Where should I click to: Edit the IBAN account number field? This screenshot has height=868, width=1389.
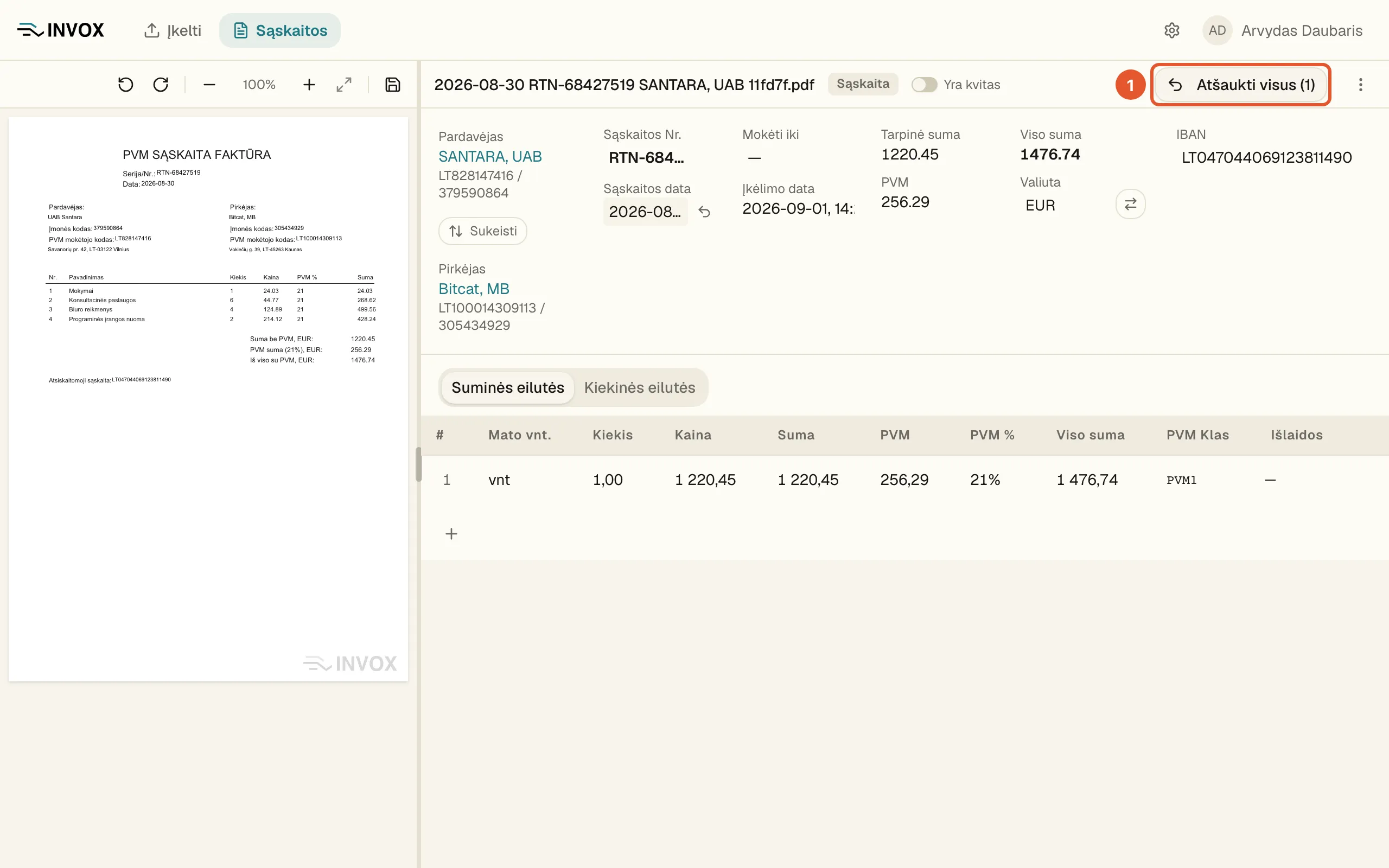point(1267,157)
